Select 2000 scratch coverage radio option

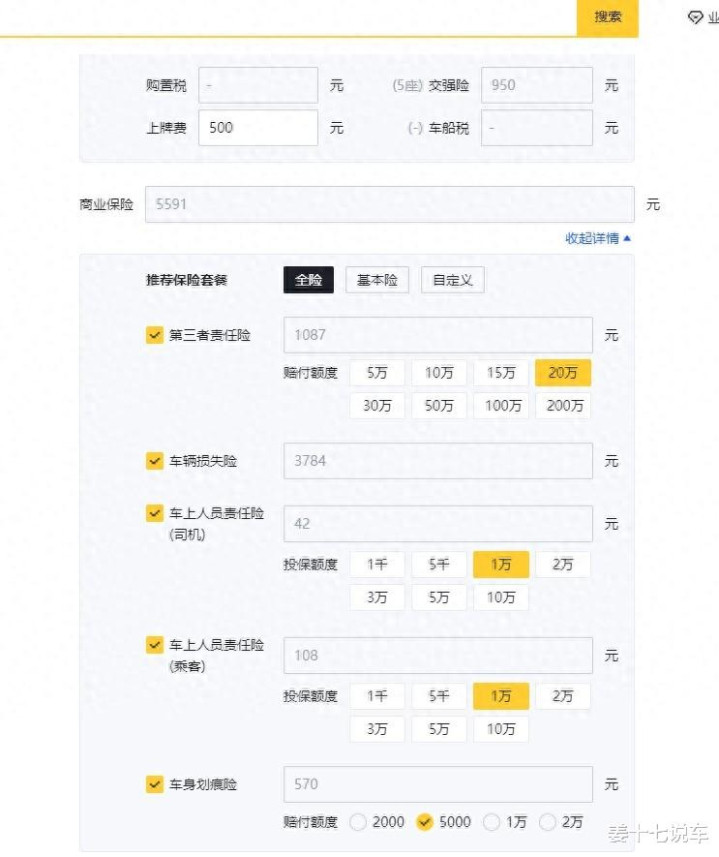coord(358,822)
